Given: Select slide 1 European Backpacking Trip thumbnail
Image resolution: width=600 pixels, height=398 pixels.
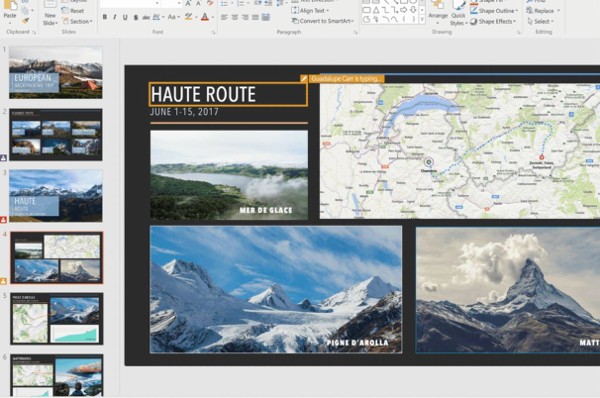Looking at the screenshot, I should pyautogui.click(x=56, y=72).
